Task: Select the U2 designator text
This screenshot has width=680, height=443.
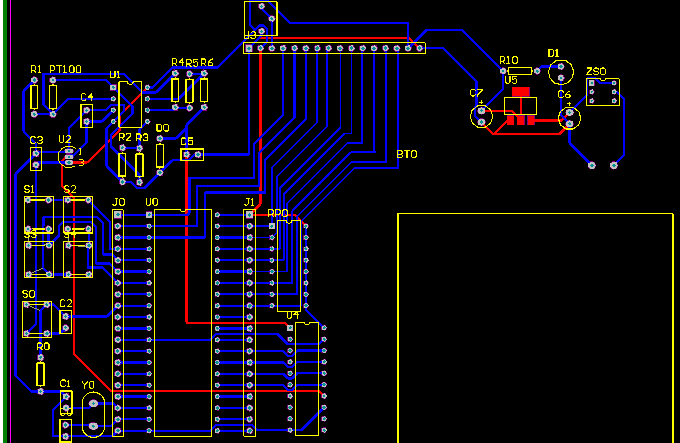Action: (x=65, y=139)
